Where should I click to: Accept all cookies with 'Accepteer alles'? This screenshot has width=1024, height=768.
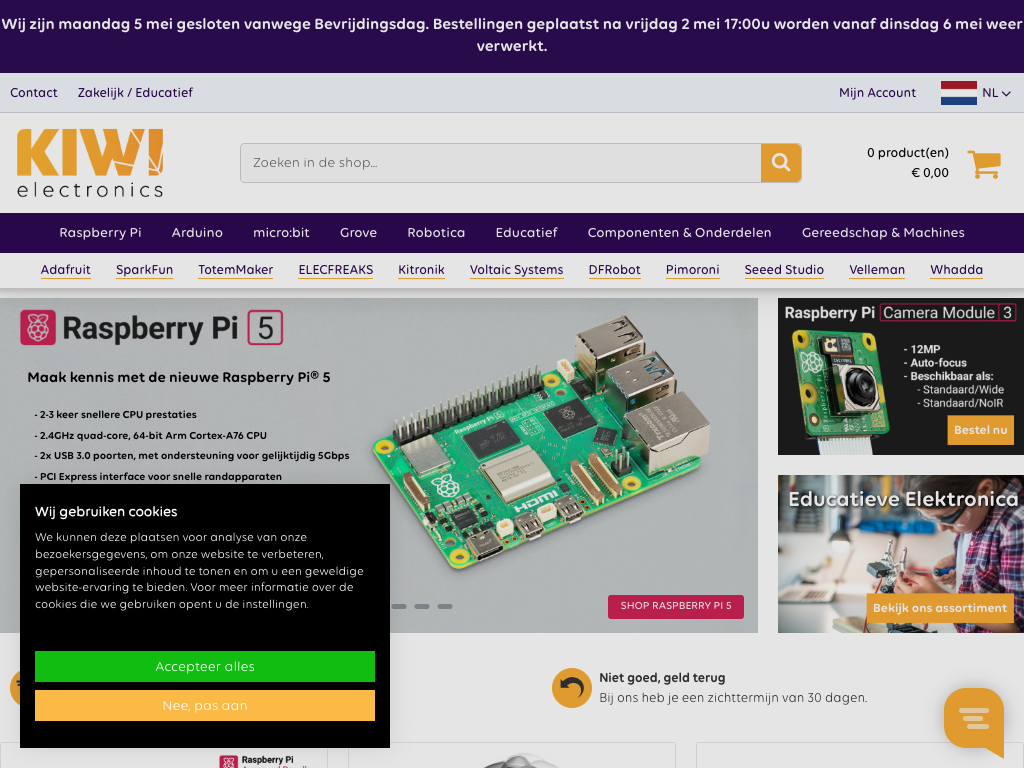pyautogui.click(x=205, y=666)
